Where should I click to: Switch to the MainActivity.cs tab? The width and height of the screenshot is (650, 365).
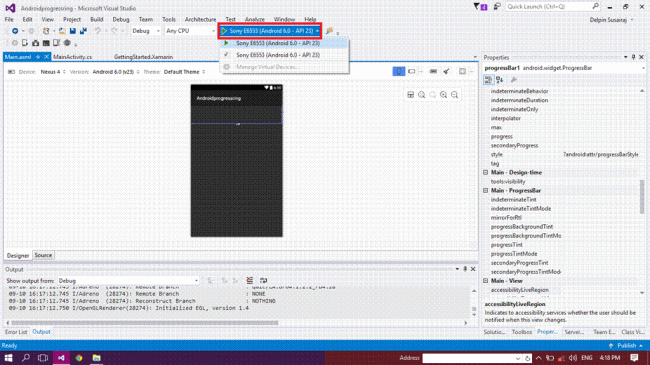[x=73, y=57]
